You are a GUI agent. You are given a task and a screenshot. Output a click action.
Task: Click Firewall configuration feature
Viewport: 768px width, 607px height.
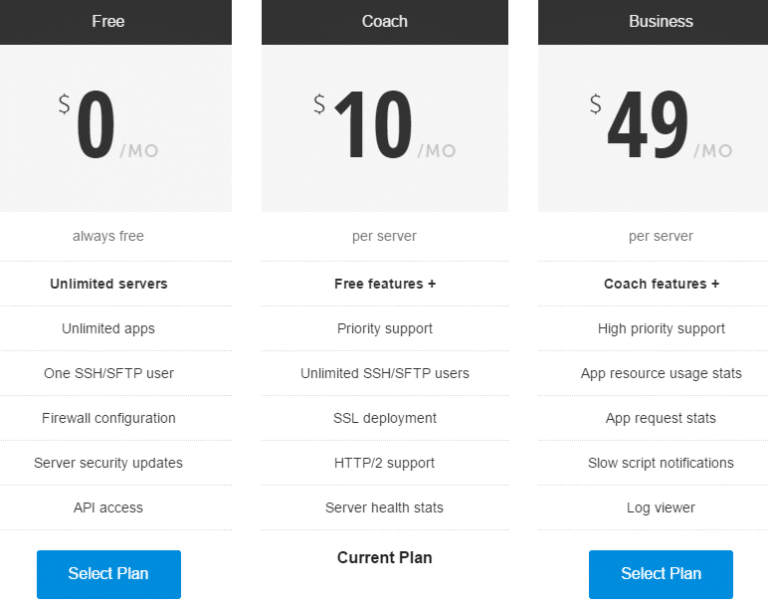click(x=109, y=418)
